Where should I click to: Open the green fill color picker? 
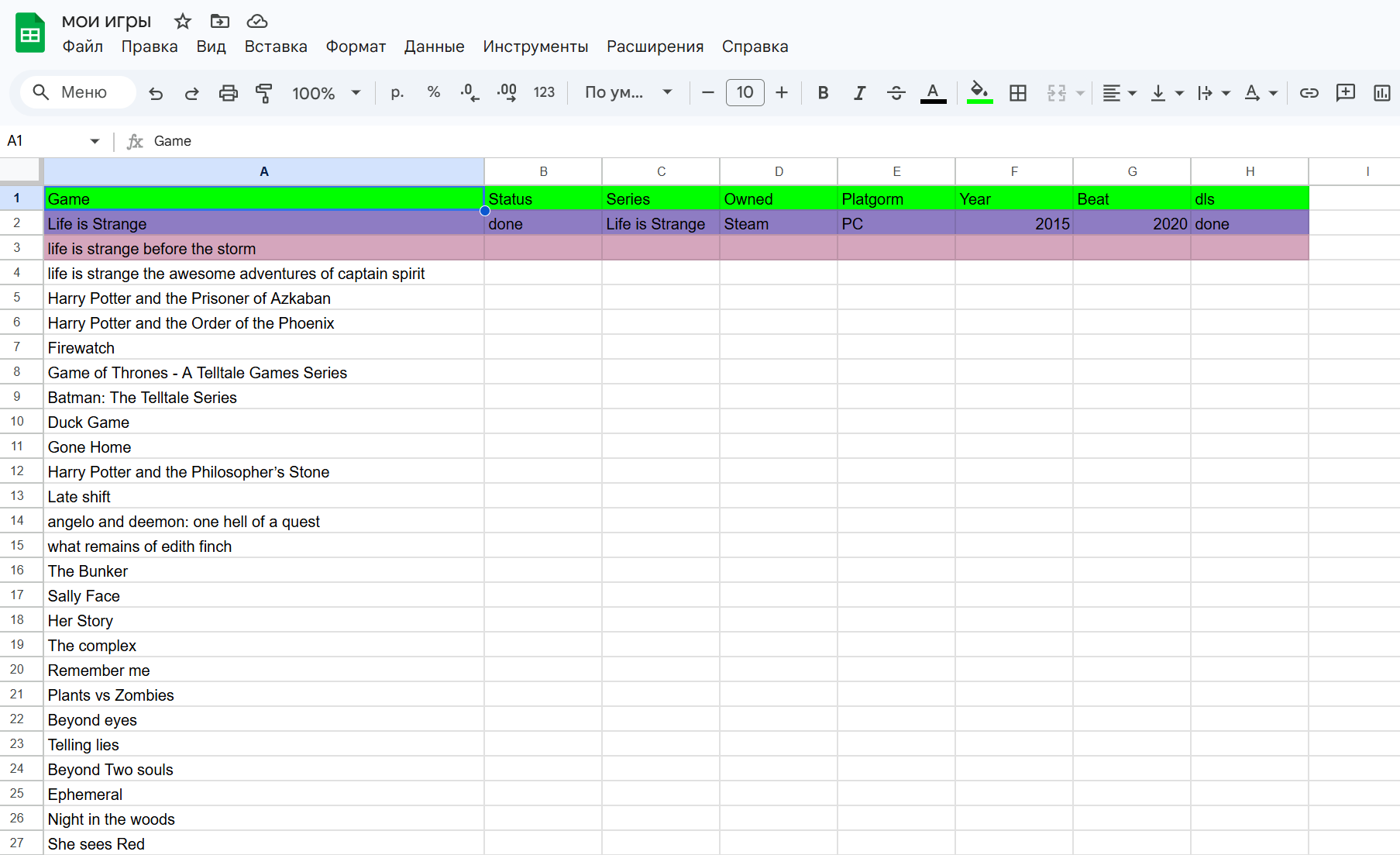(x=979, y=93)
